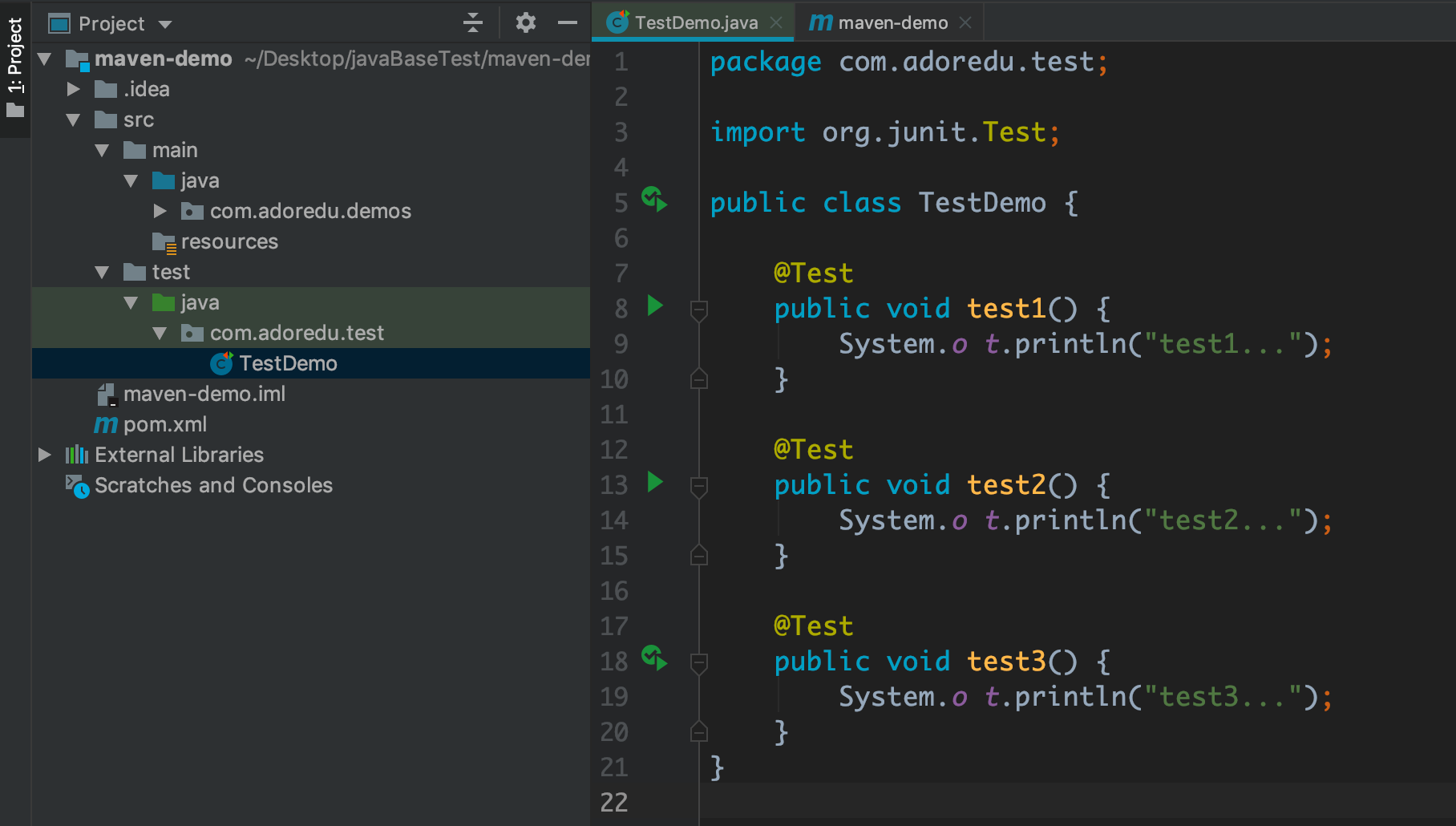Run test1 using the gutter play icon

(x=655, y=306)
